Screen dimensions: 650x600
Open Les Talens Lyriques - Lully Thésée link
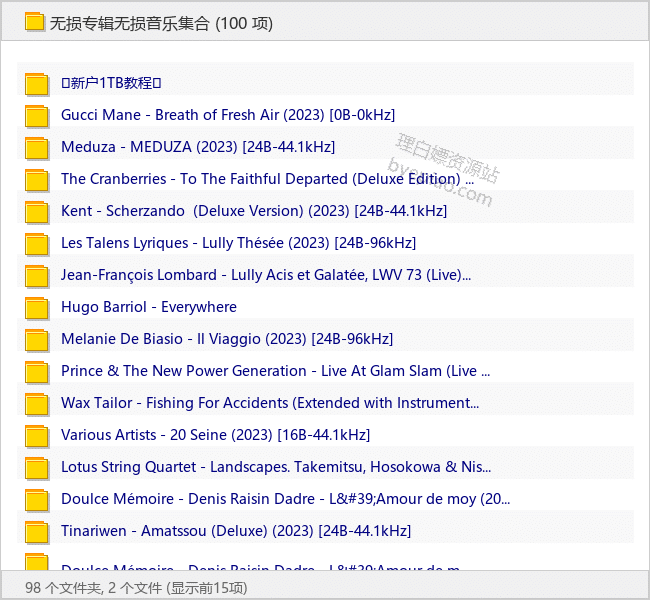[238, 243]
